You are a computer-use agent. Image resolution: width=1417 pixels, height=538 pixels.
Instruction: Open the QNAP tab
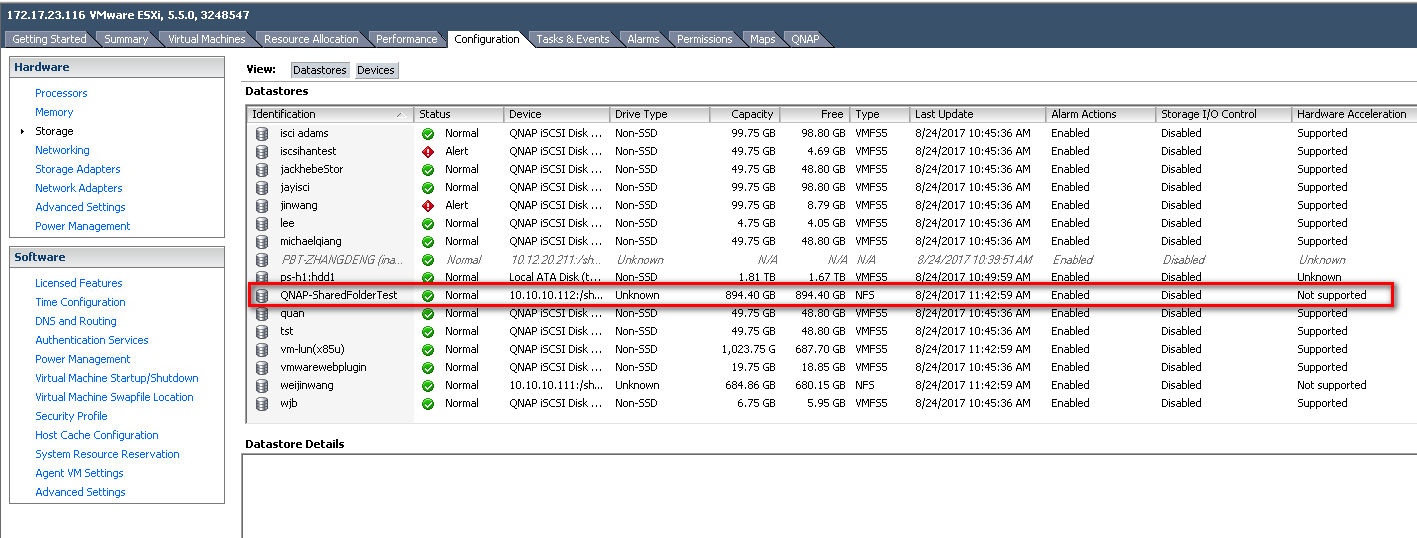(x=805, y=39)
